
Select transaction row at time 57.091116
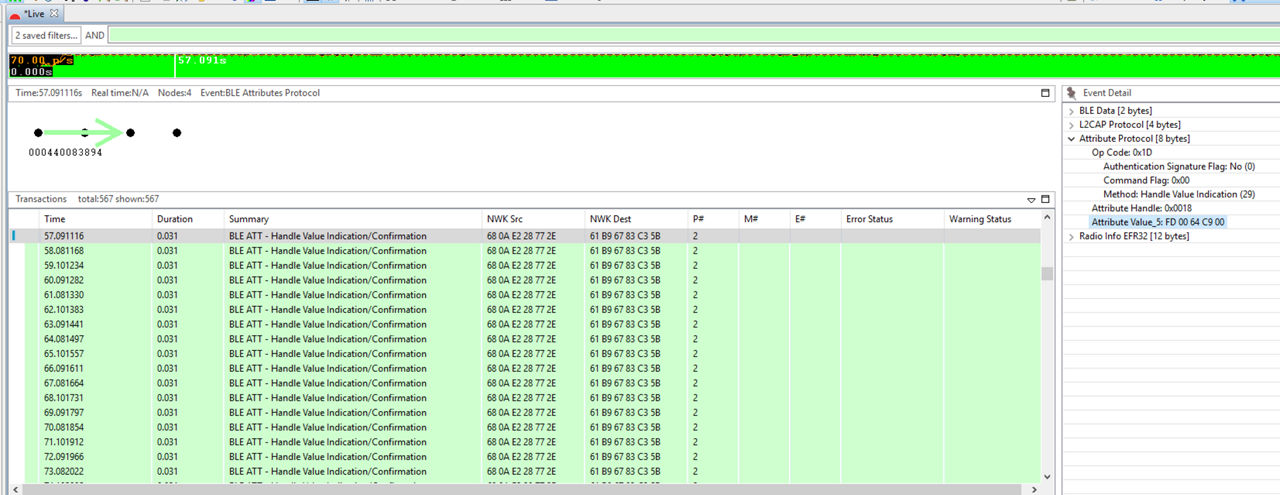click(525, 236)
